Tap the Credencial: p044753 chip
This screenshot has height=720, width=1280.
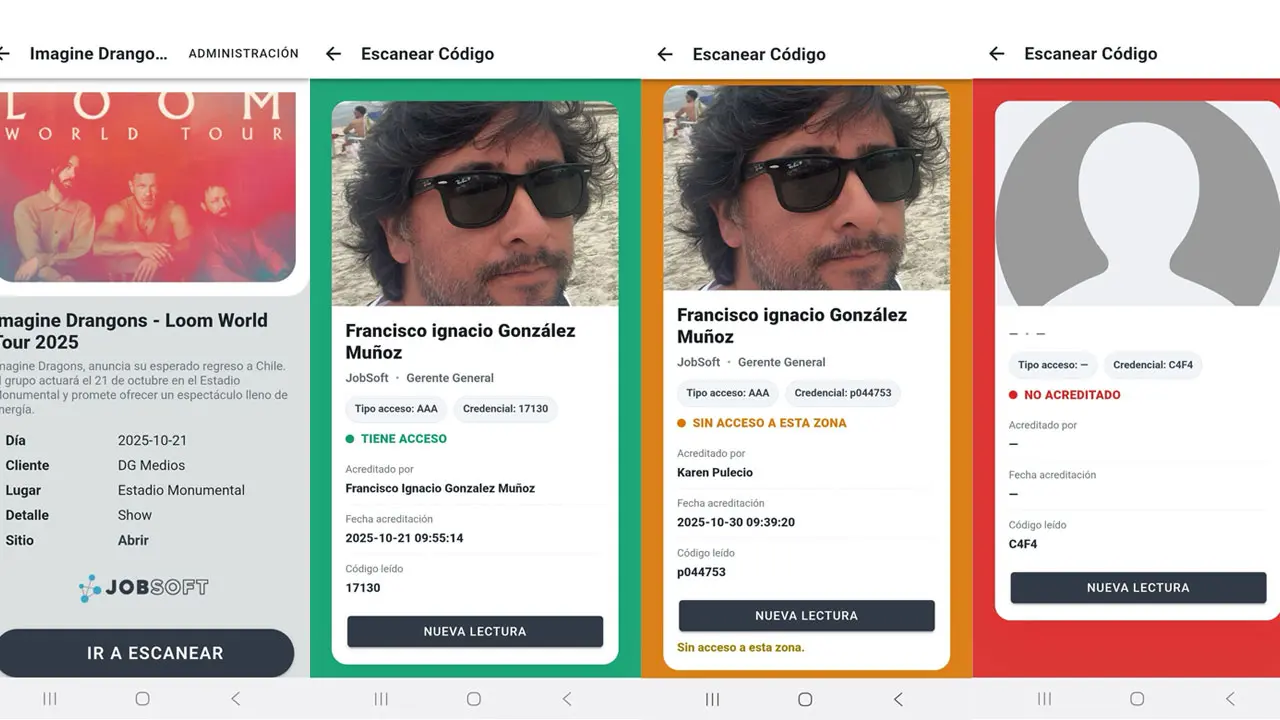(843, 393)
